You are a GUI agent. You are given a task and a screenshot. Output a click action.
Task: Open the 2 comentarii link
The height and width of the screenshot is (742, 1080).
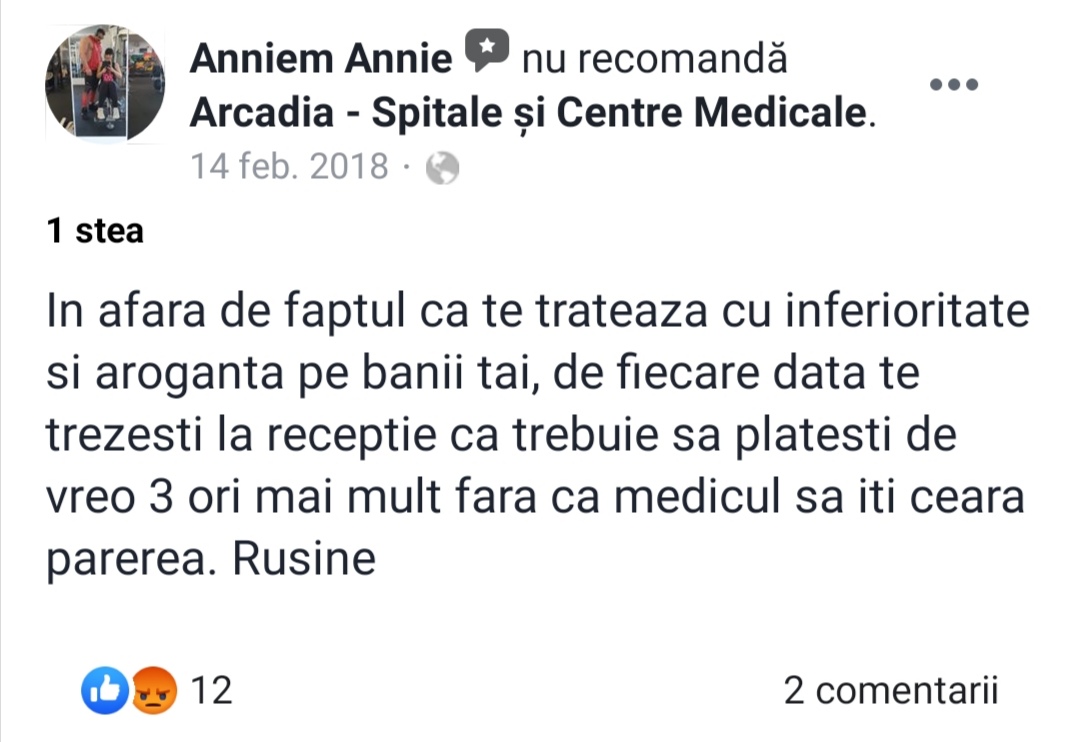coord(891,690)
